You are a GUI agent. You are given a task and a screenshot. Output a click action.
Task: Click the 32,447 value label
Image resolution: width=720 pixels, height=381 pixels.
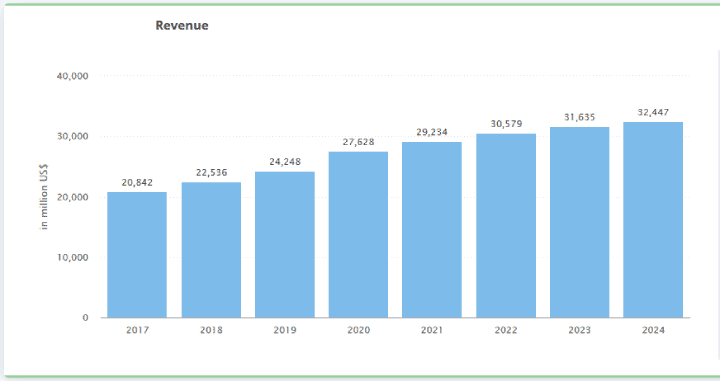click(x=653, y=112)
